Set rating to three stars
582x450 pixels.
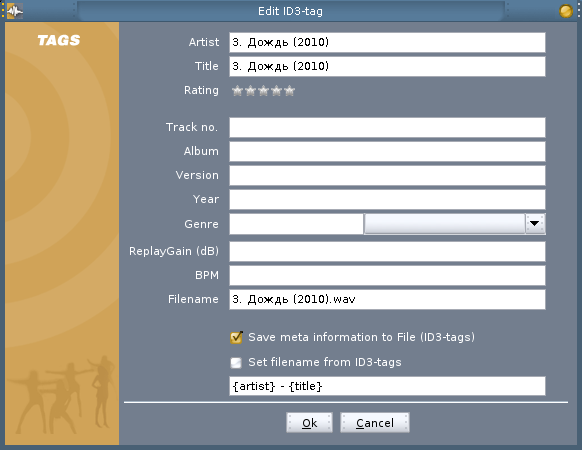click(x=264, y=91)
